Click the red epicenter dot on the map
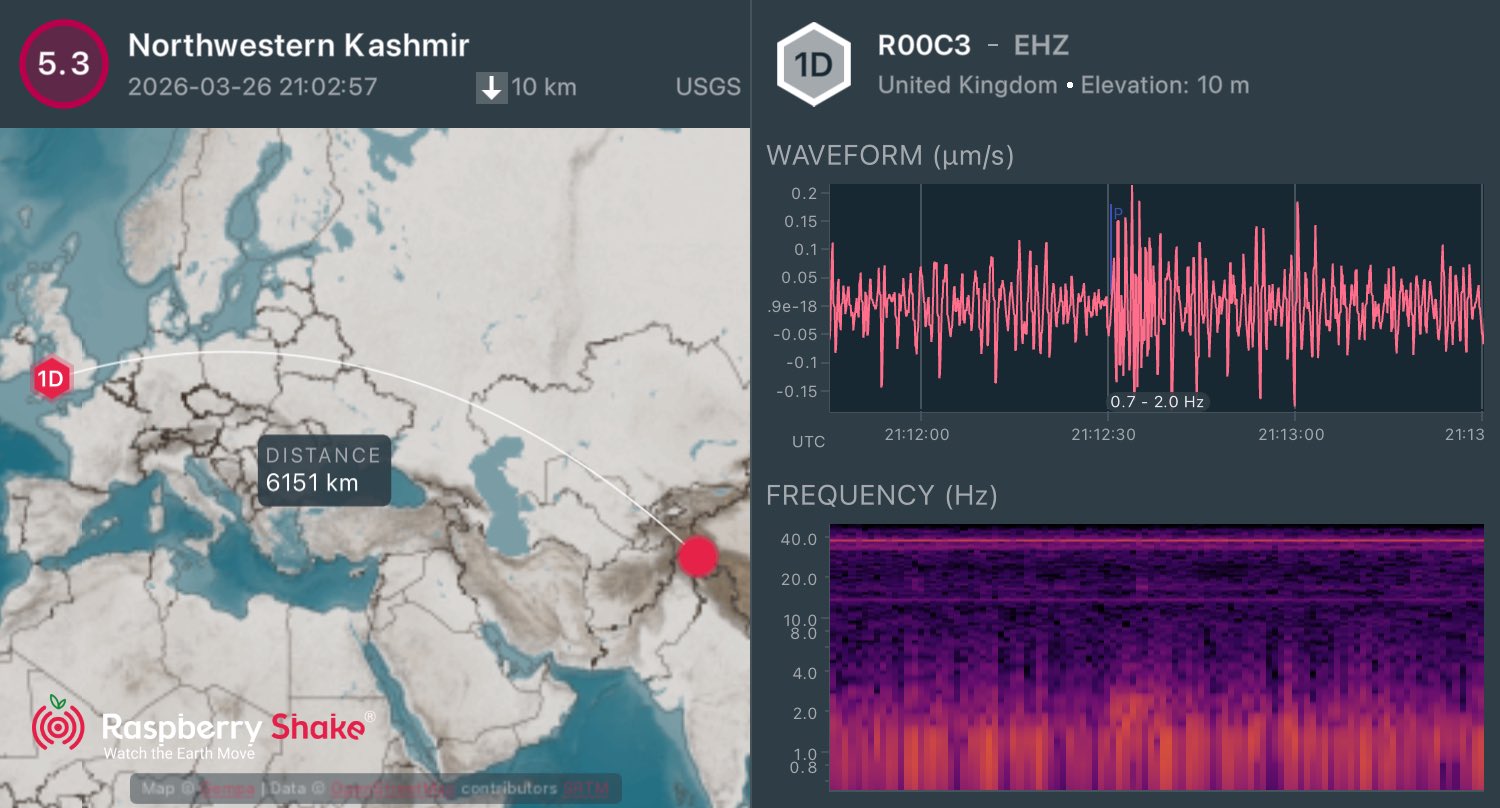 pos(698,556)
